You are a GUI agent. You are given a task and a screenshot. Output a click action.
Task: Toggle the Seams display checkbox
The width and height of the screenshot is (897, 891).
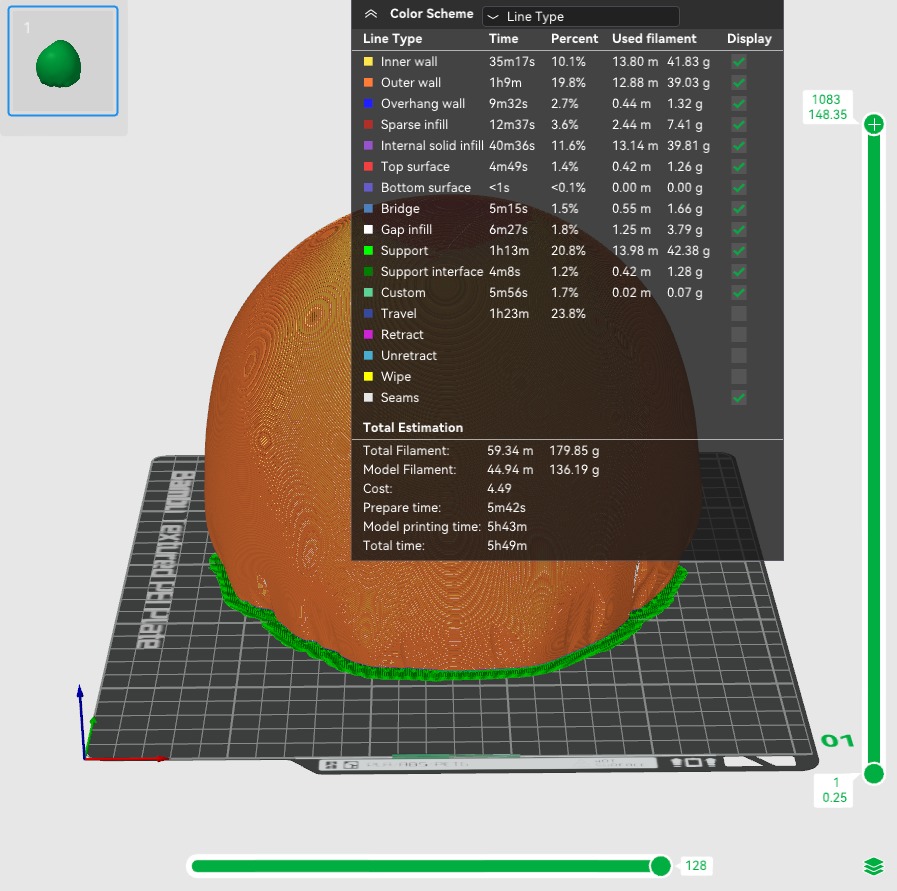click(x=739, y=397)
